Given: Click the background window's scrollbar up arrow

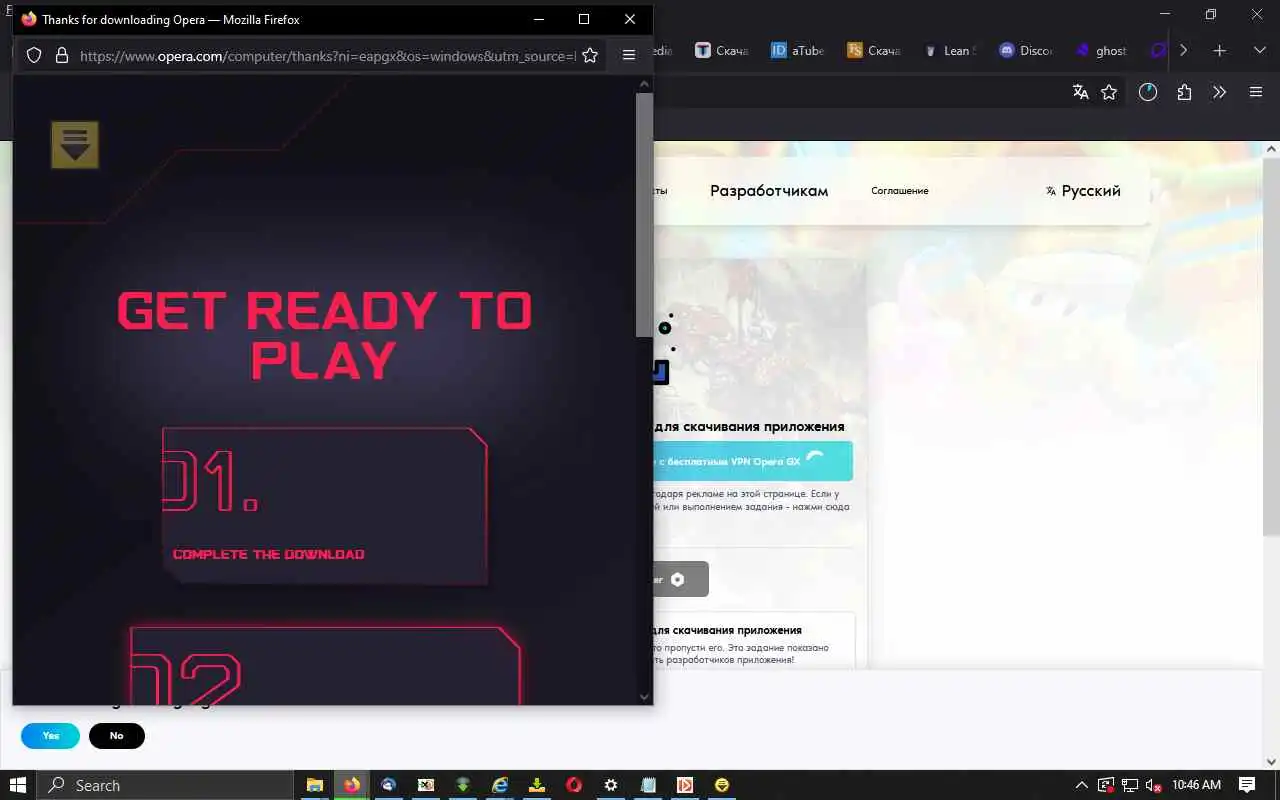Looking at the screenshot, I should [x=1272, y=149].
